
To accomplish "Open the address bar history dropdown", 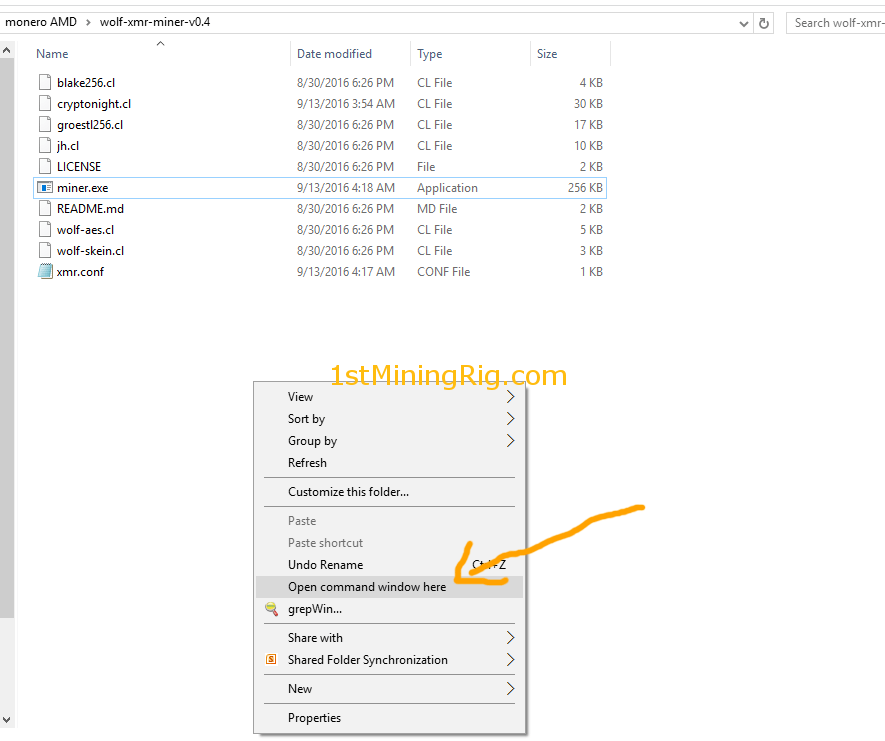I will click(x=744, y=24).
